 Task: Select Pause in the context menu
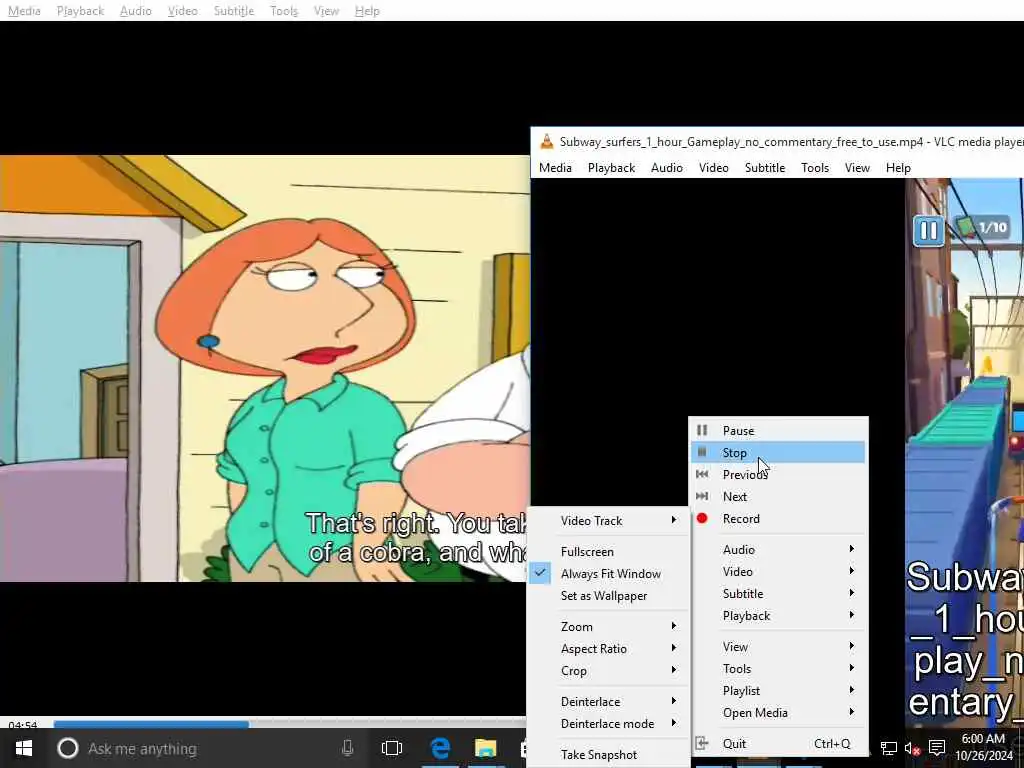[x=778, y=430]
